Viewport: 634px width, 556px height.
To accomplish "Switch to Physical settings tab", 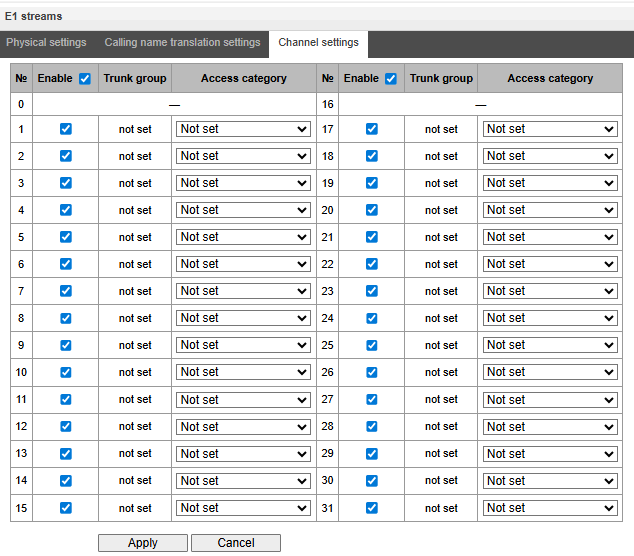I will [46, 43].
